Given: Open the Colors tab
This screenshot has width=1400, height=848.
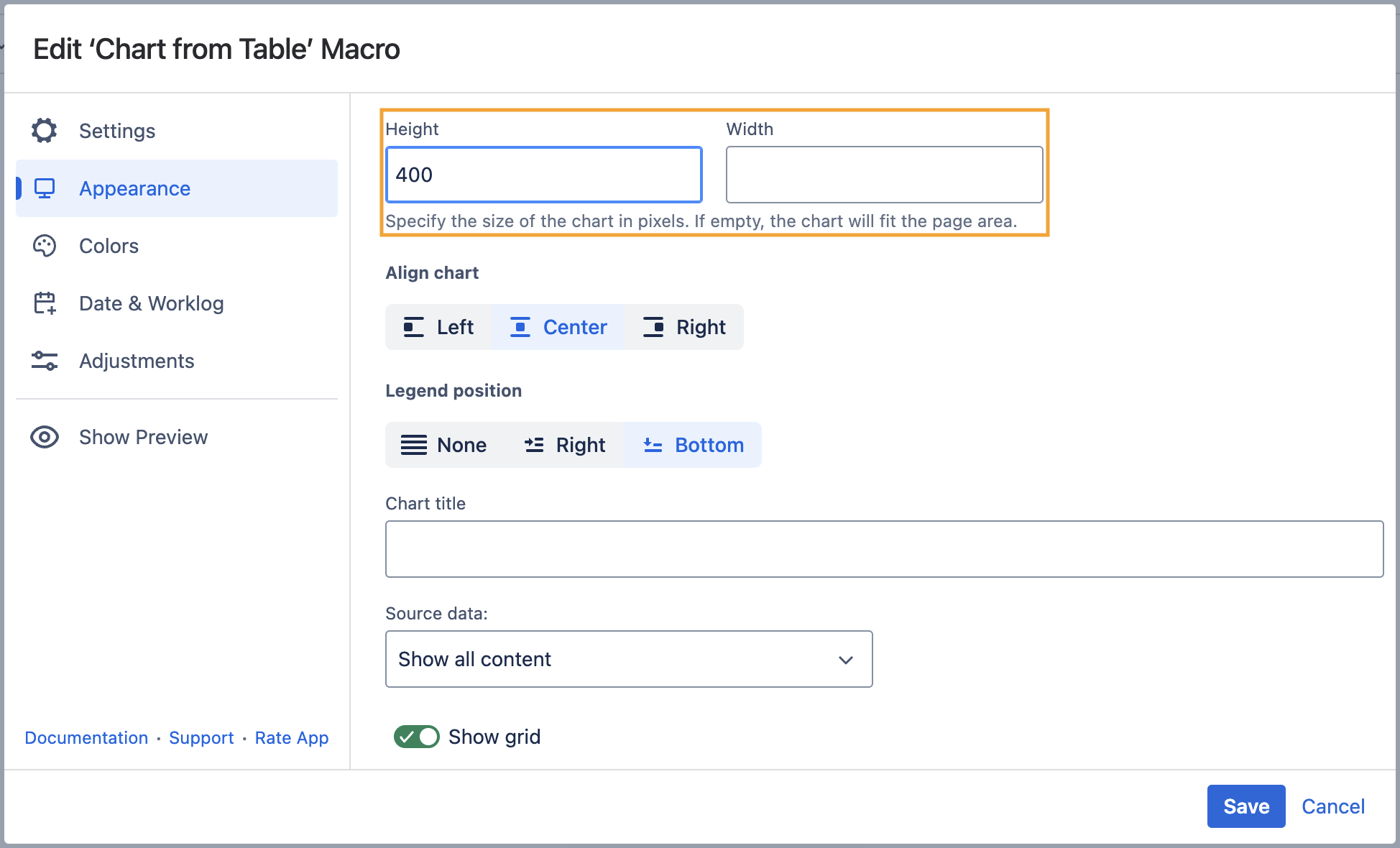Looking at the screenshot, I should coord(109,246).
